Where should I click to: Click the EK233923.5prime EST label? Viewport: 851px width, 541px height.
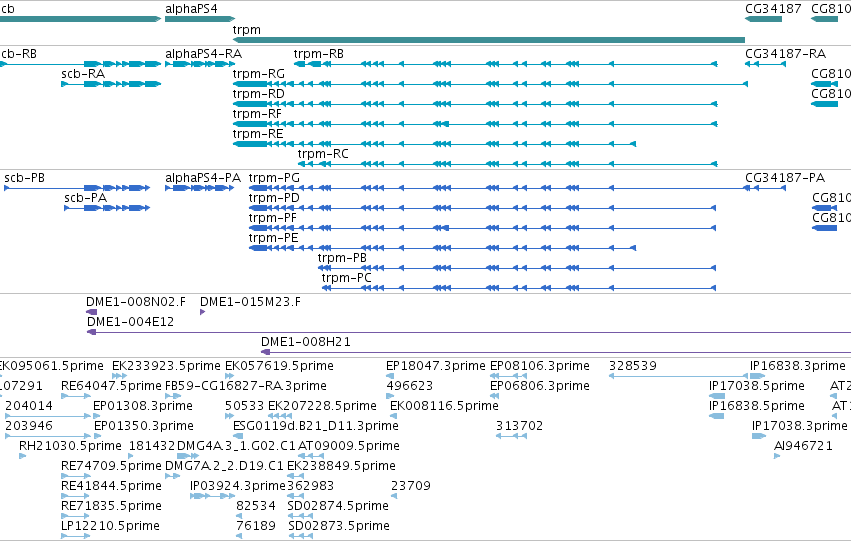click(166, 366)
